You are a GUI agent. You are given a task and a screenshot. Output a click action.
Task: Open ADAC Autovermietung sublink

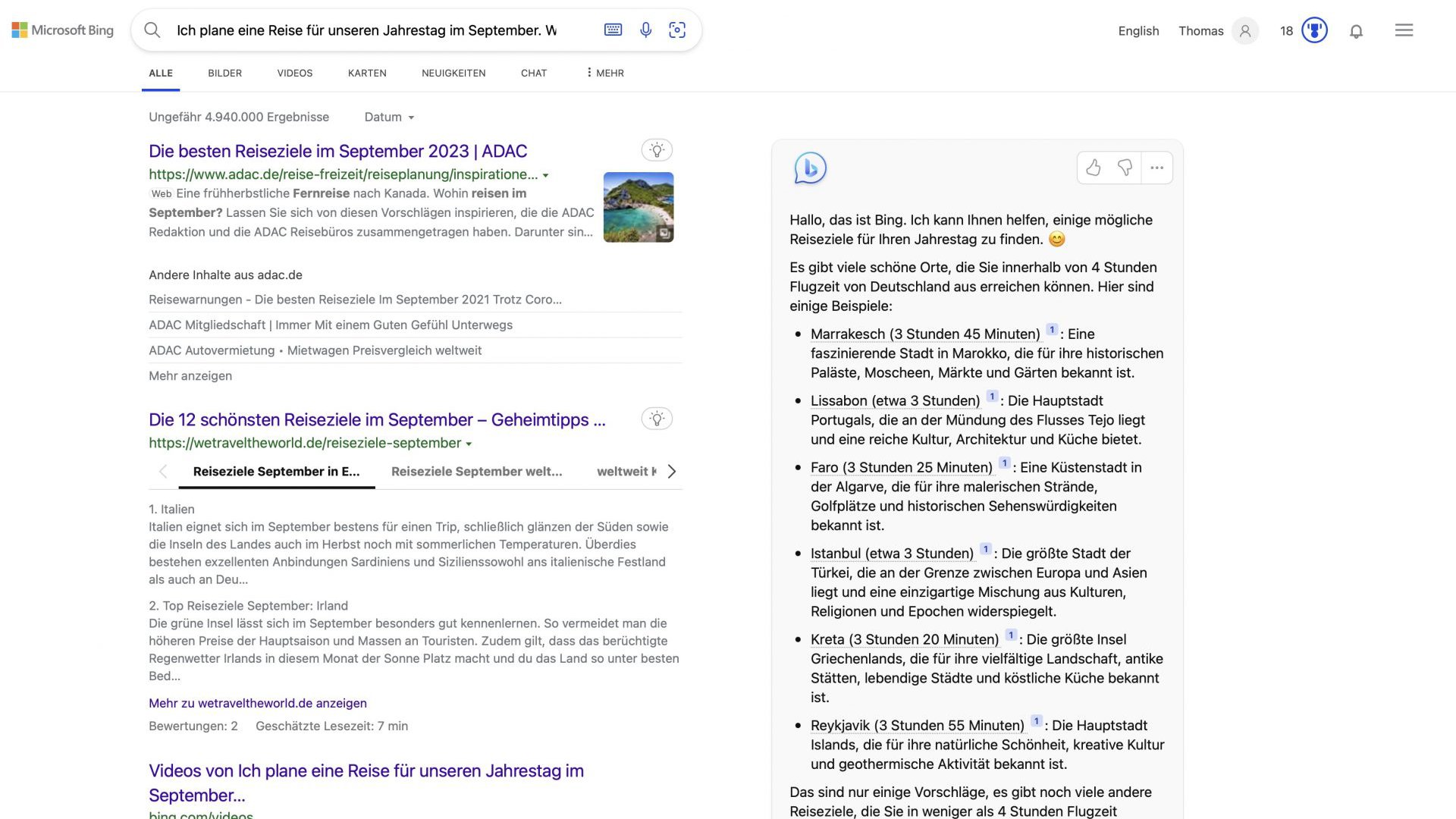coord(315,350)
